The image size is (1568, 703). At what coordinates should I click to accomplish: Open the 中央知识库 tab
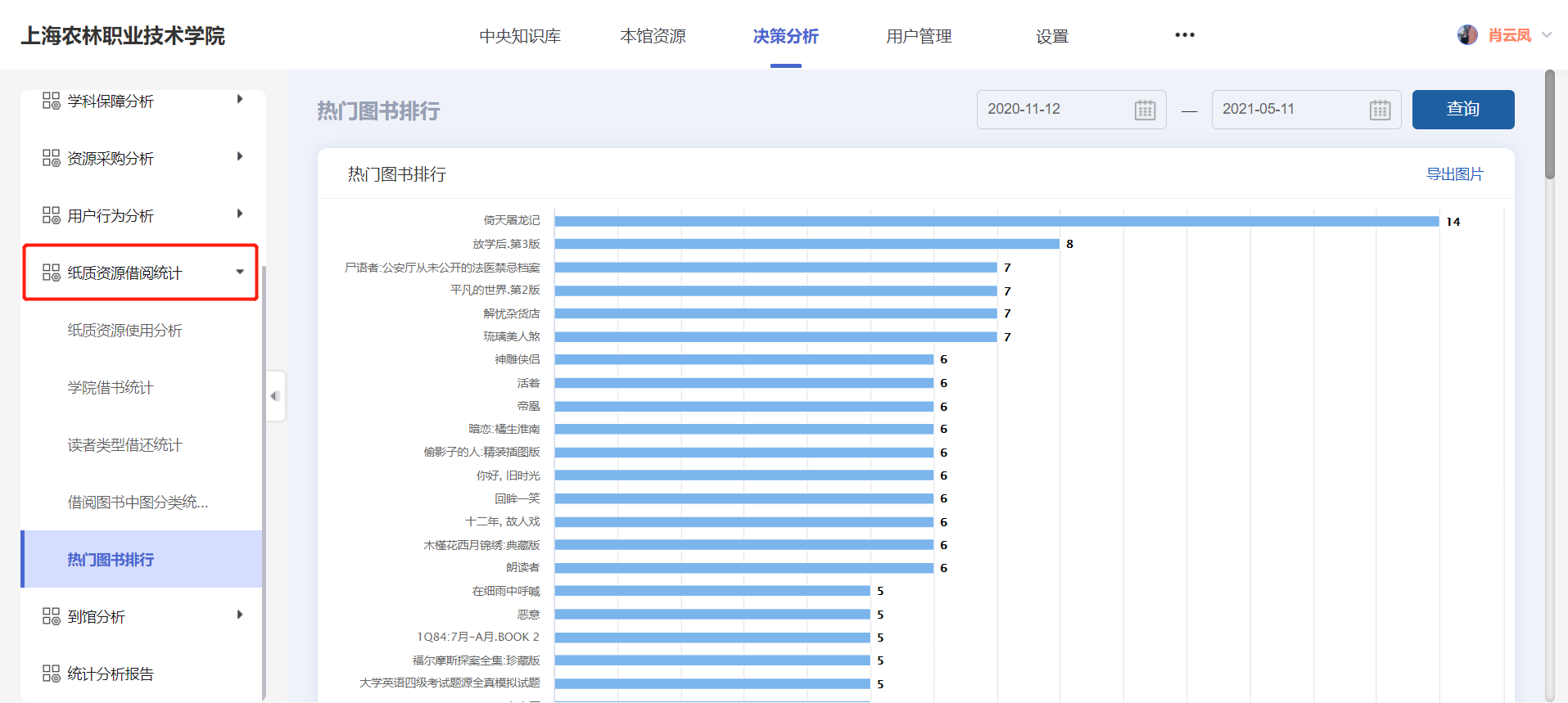click(520, 36)
